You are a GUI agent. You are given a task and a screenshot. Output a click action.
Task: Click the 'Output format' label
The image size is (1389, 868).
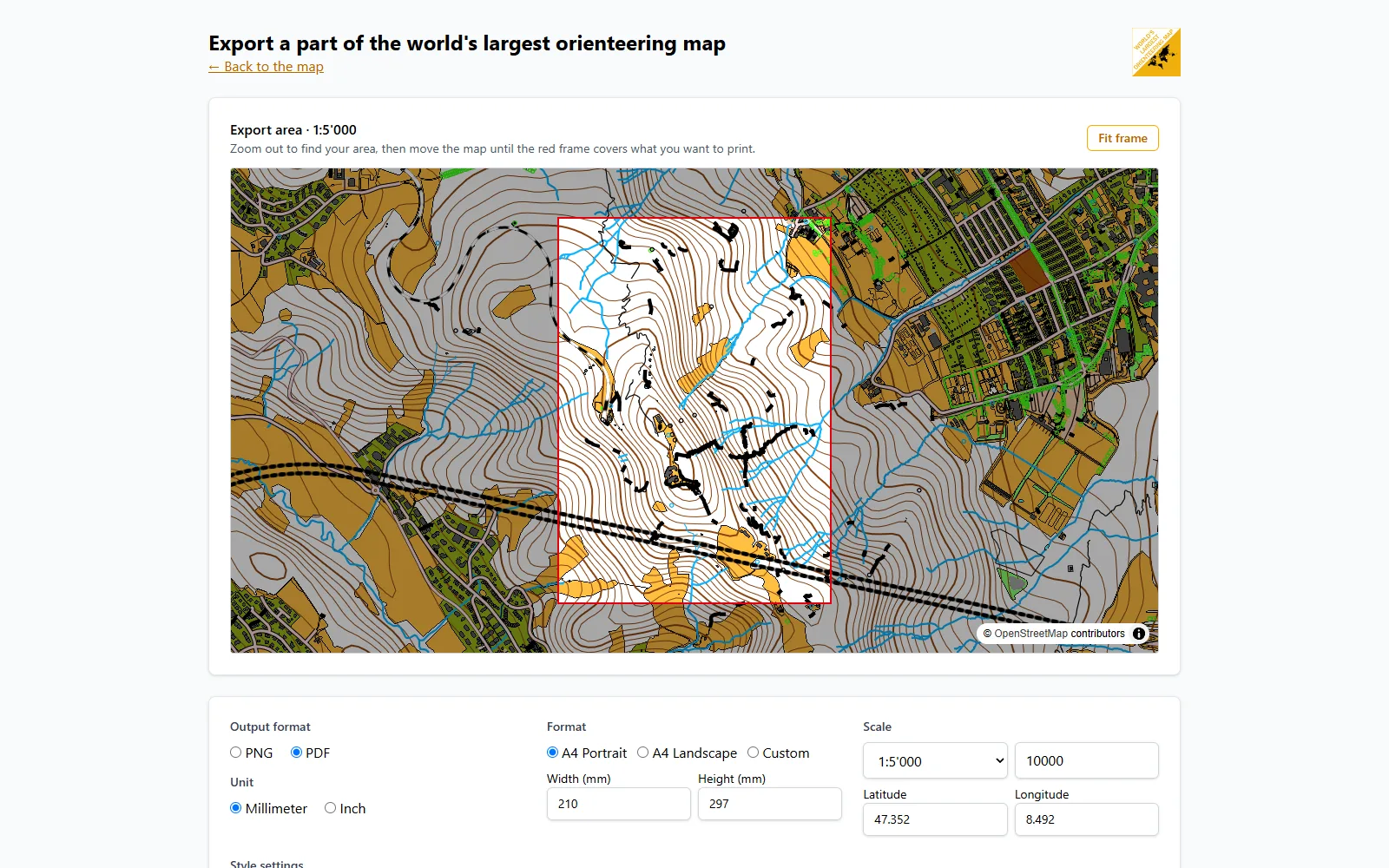(x=270, y=727)
